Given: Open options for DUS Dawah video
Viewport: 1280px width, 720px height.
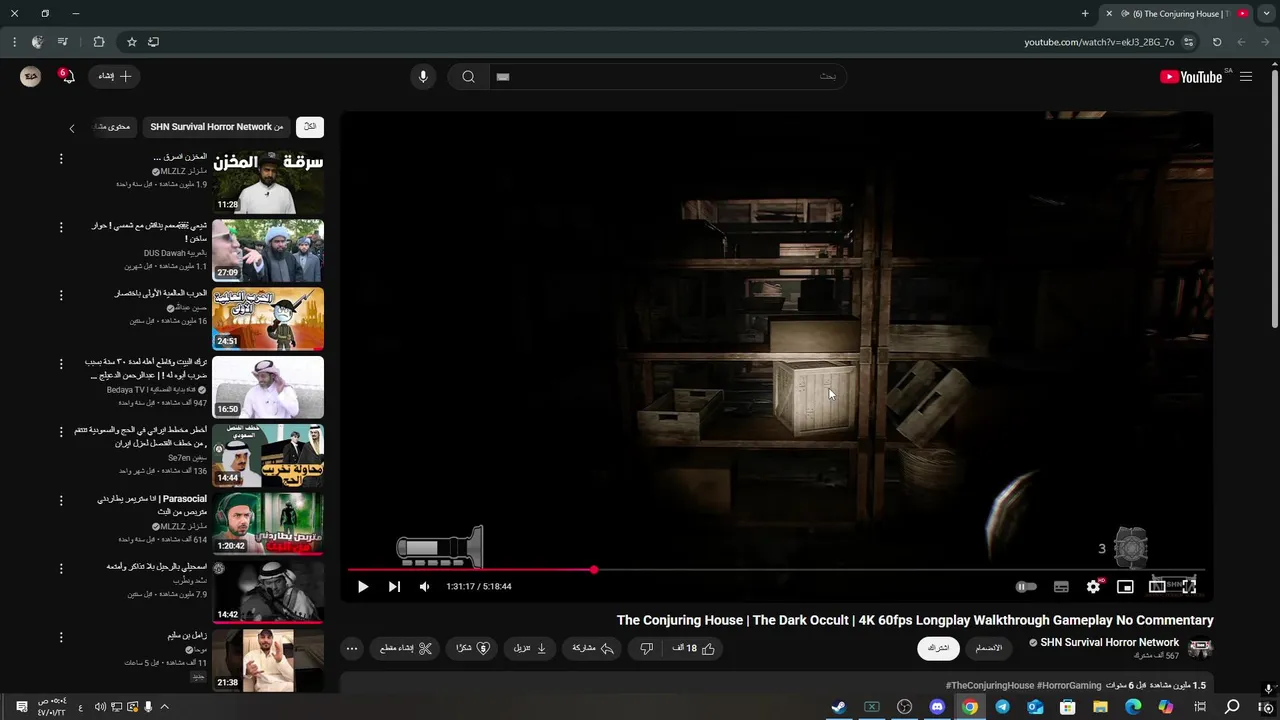Looking at the screenshot, I should (61, 227).
